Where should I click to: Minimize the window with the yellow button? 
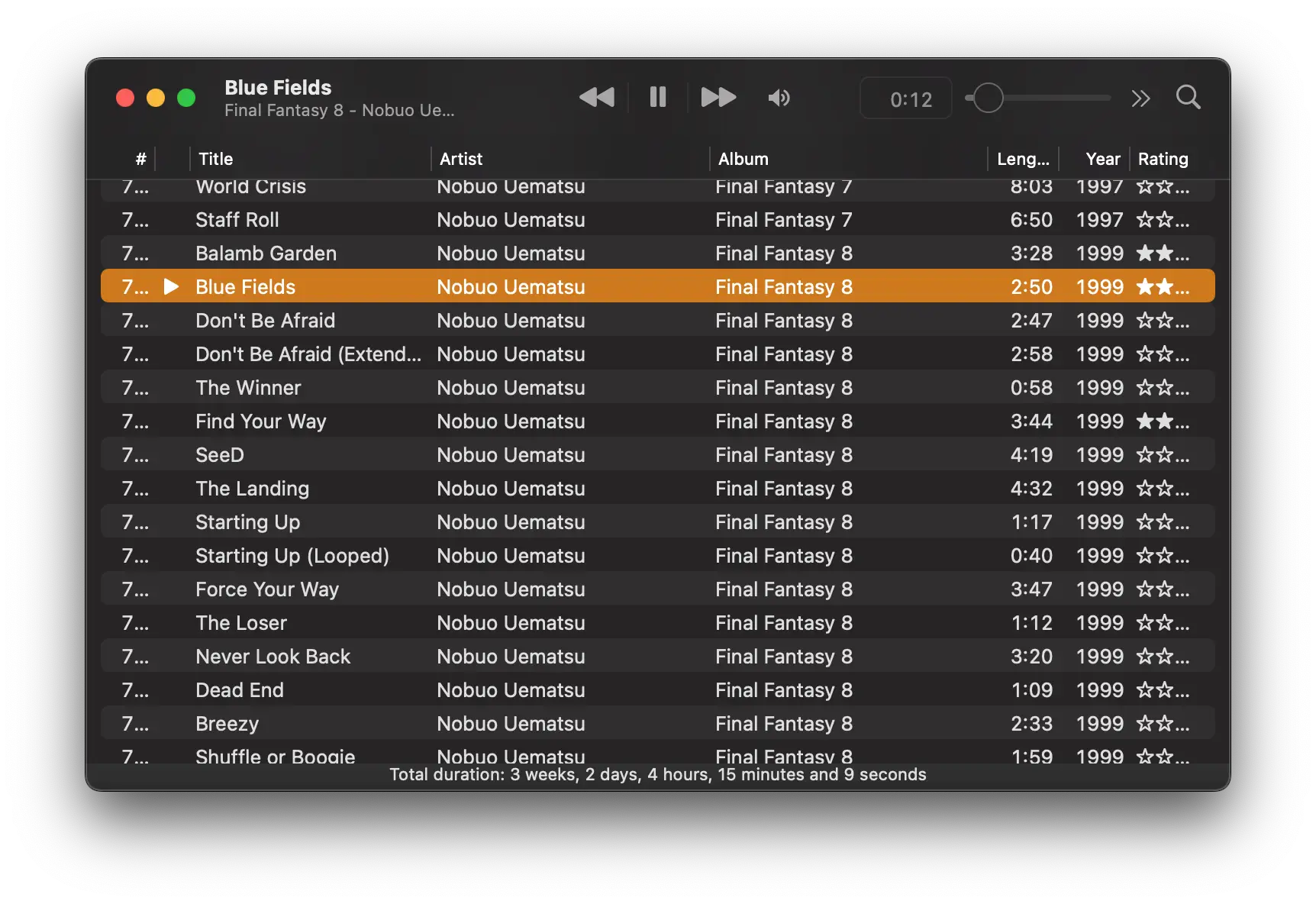point(156,98)
